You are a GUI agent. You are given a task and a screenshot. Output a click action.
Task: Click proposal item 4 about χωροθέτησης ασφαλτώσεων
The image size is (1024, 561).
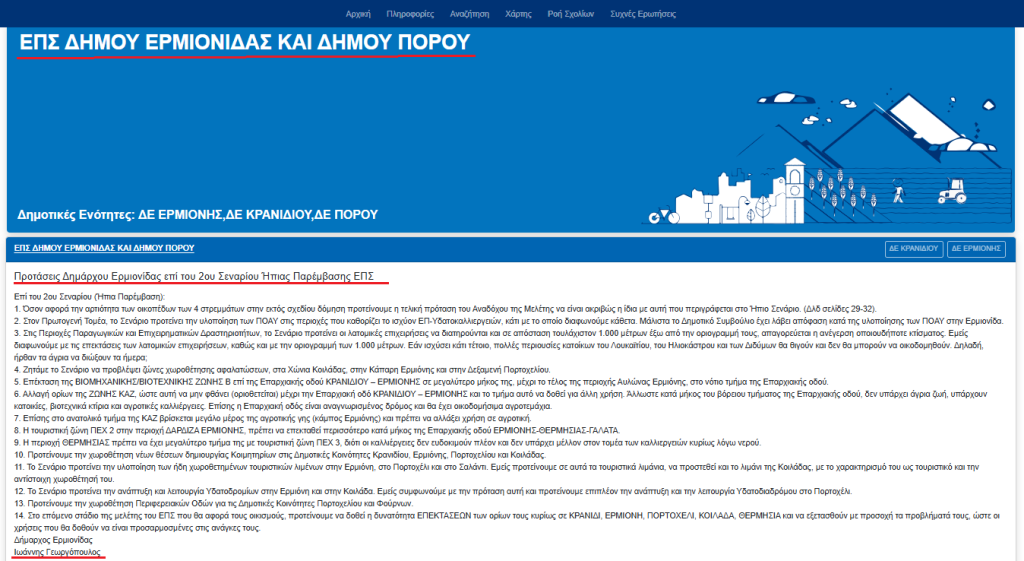pyautogui.click(x=282, y=370)
